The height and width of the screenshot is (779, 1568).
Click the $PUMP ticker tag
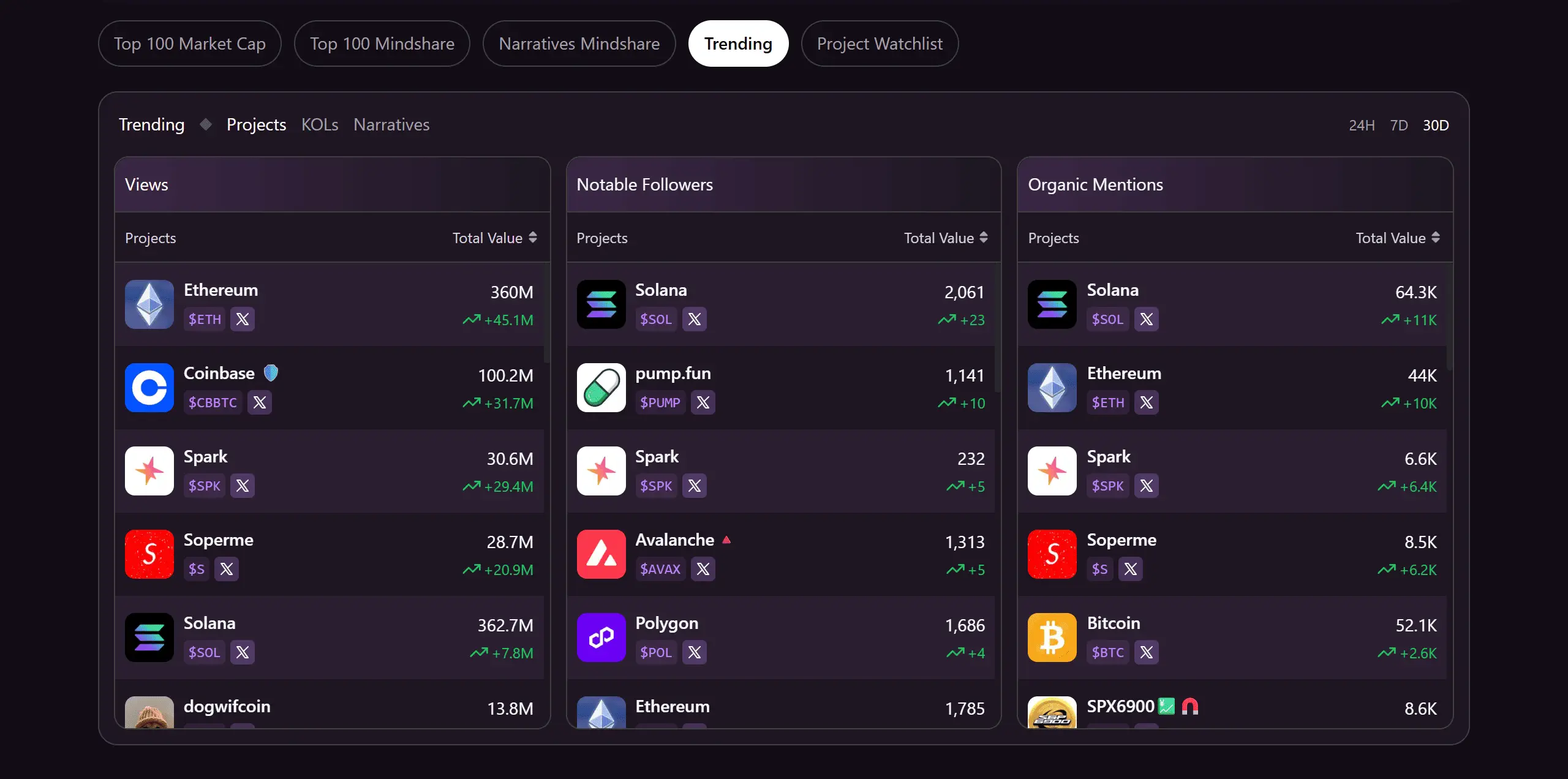660,402
